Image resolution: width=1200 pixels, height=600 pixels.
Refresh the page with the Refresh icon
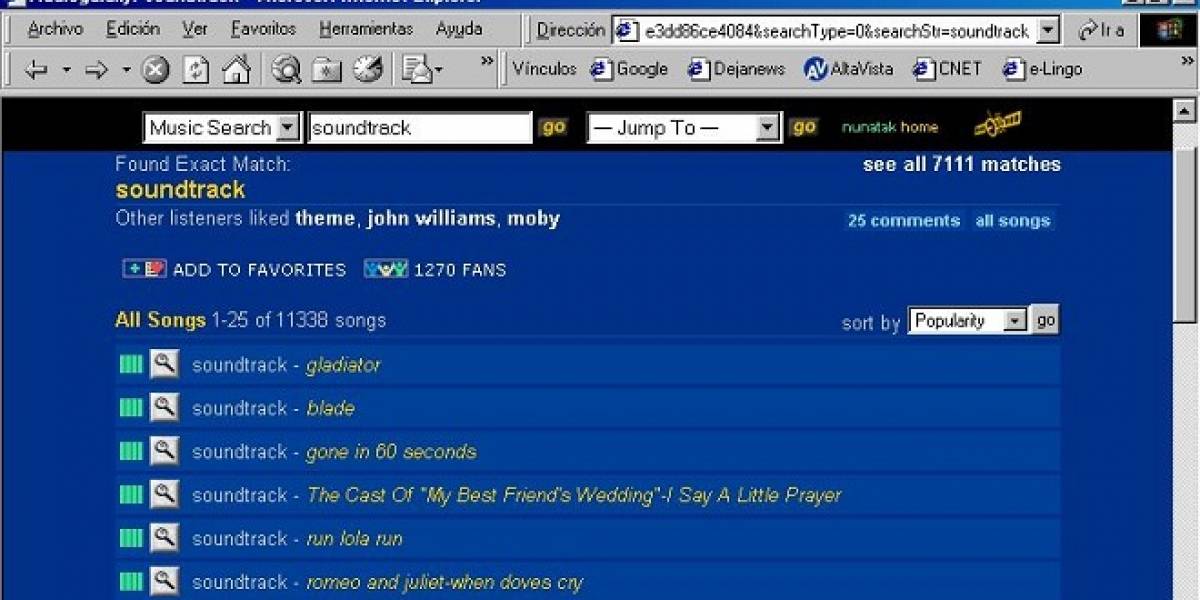[196, 69]
